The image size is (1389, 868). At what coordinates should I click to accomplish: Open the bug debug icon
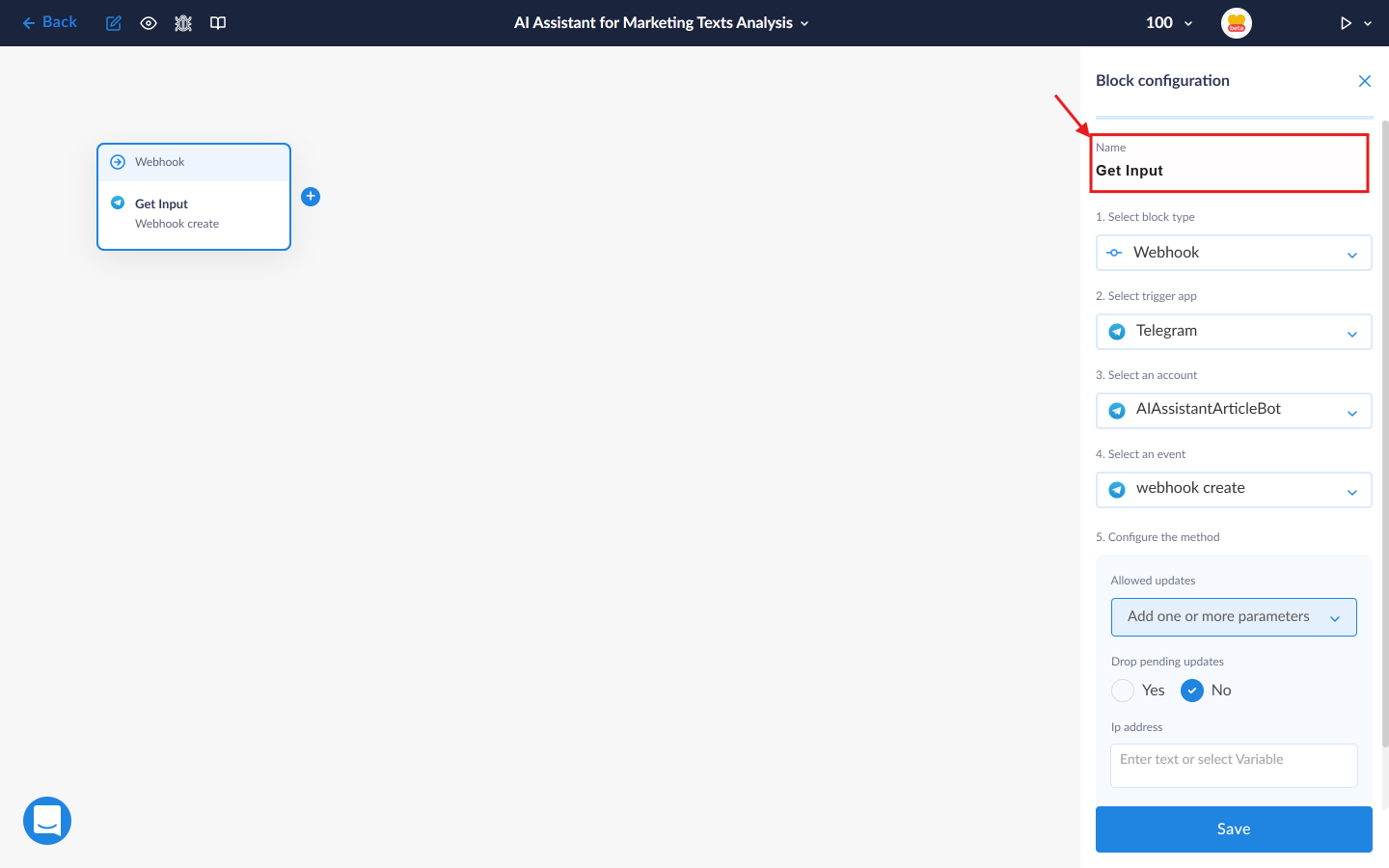(183, 23)
